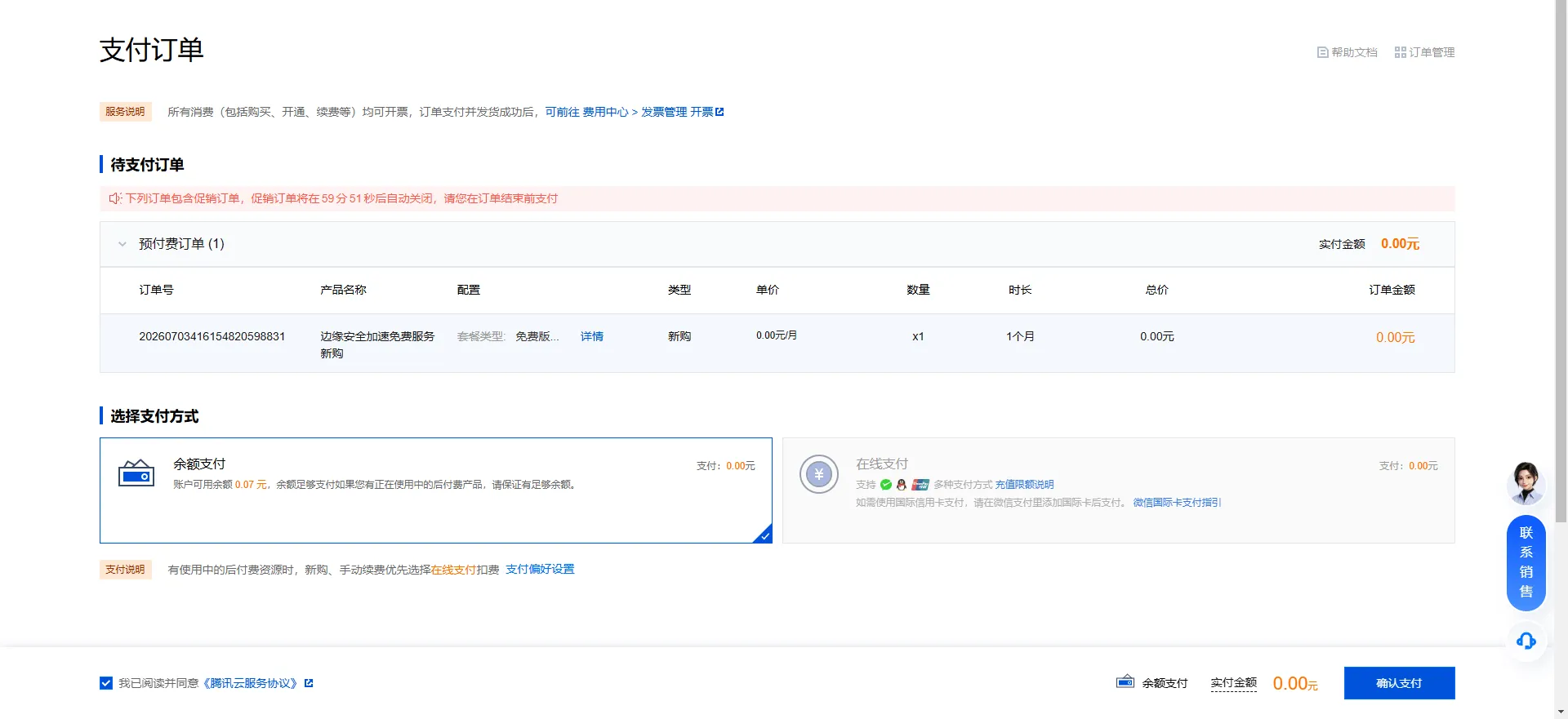Click the 订单金额 column header
1568x719 pixels.
1392,290
